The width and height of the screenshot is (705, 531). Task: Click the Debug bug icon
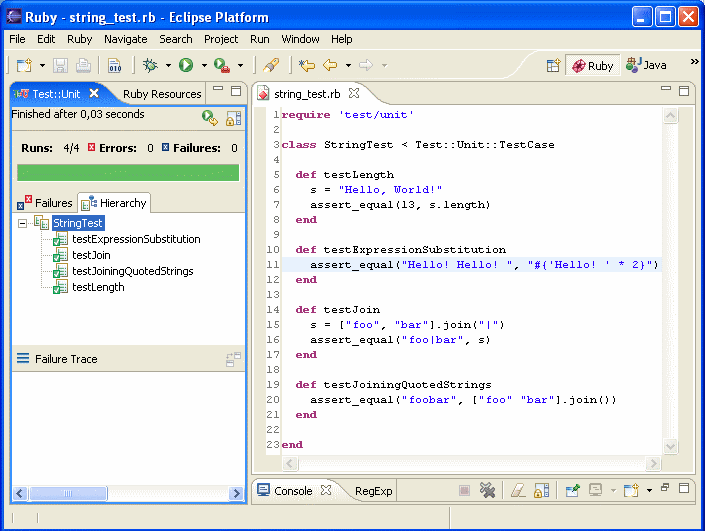[x=150, y=66]
